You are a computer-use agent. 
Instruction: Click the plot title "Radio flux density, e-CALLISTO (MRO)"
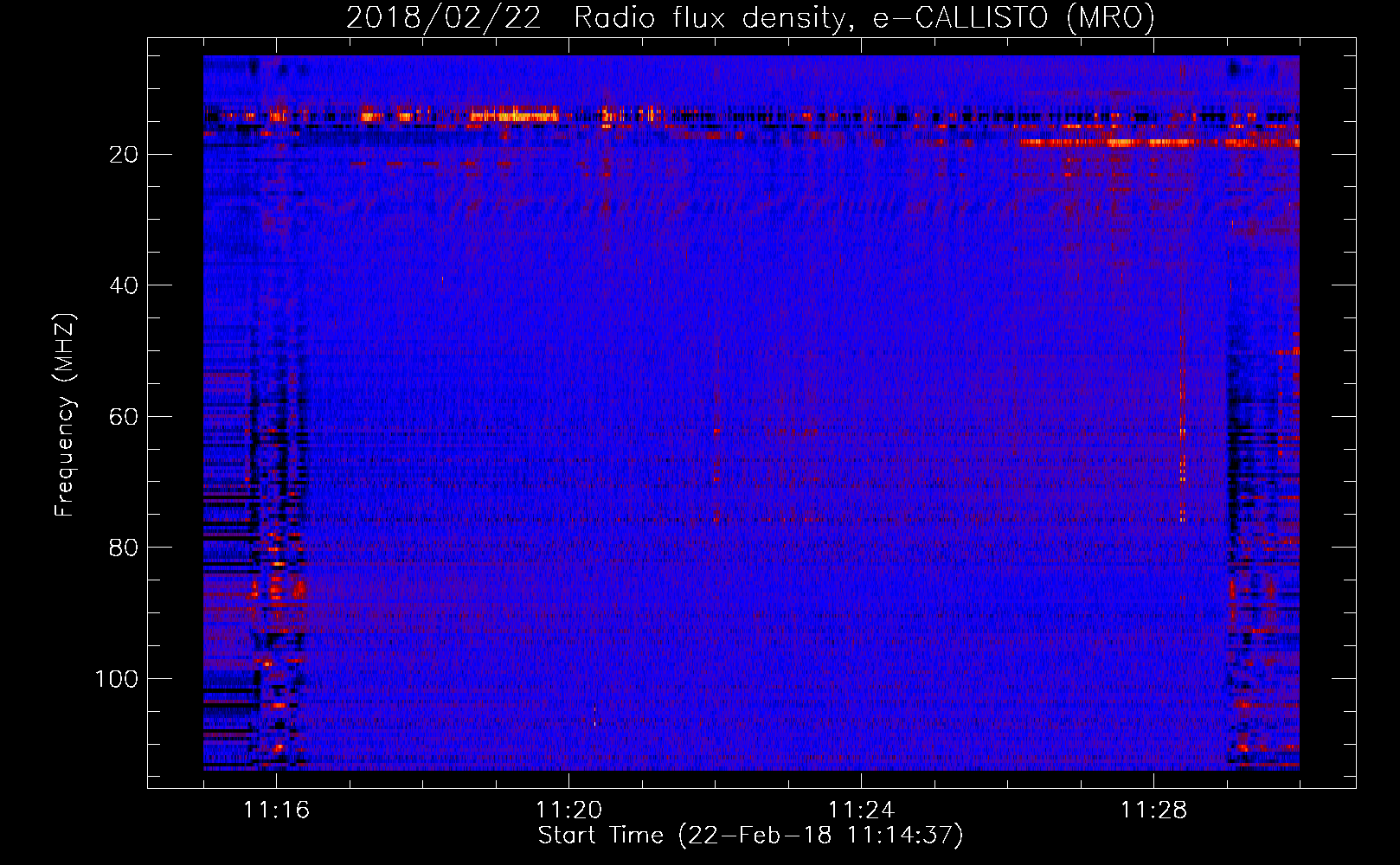tap(864, 17)
